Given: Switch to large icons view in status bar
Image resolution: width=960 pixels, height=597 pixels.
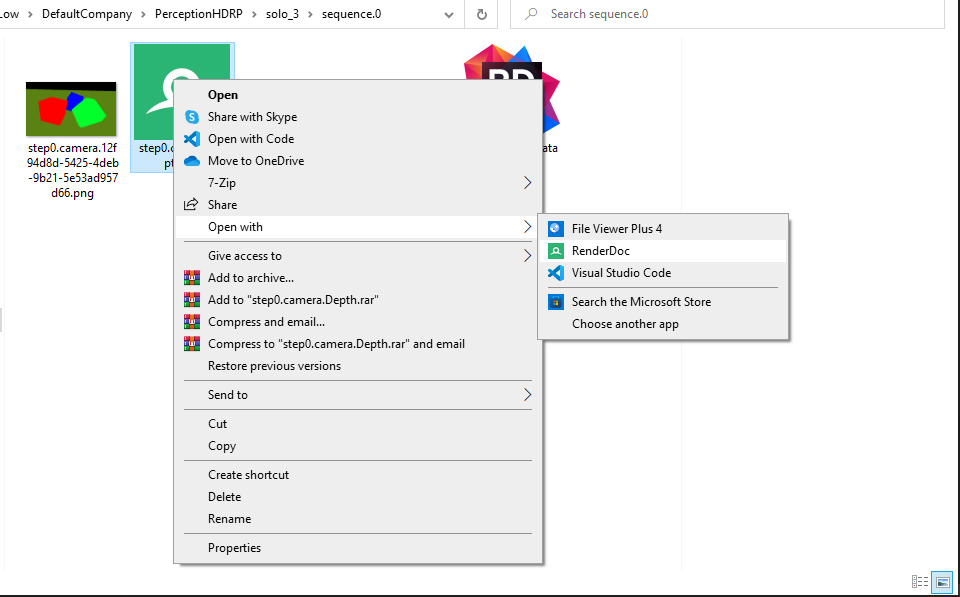Looking at the screenshot, I should 941,581.
